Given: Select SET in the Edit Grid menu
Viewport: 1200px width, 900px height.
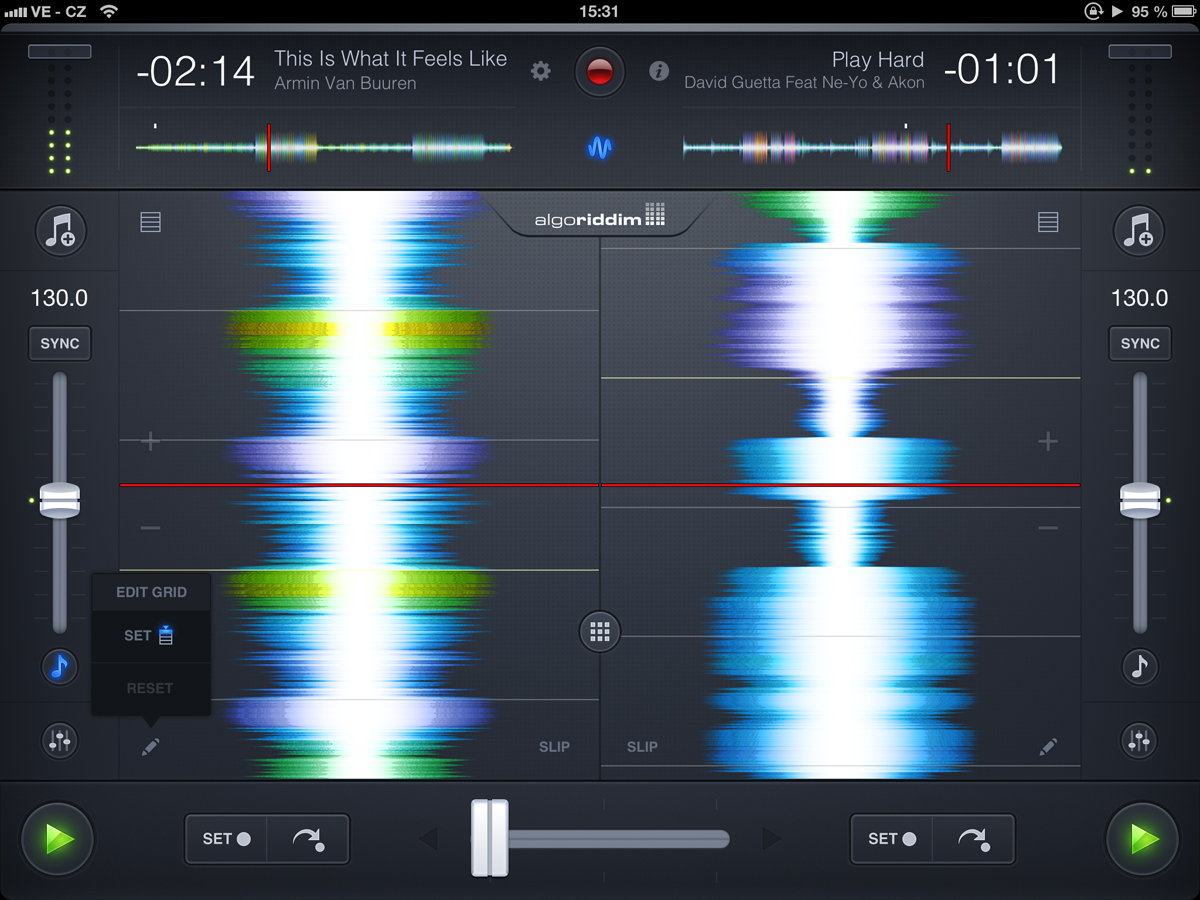Looking at the screenshot, I should point(150,636).
